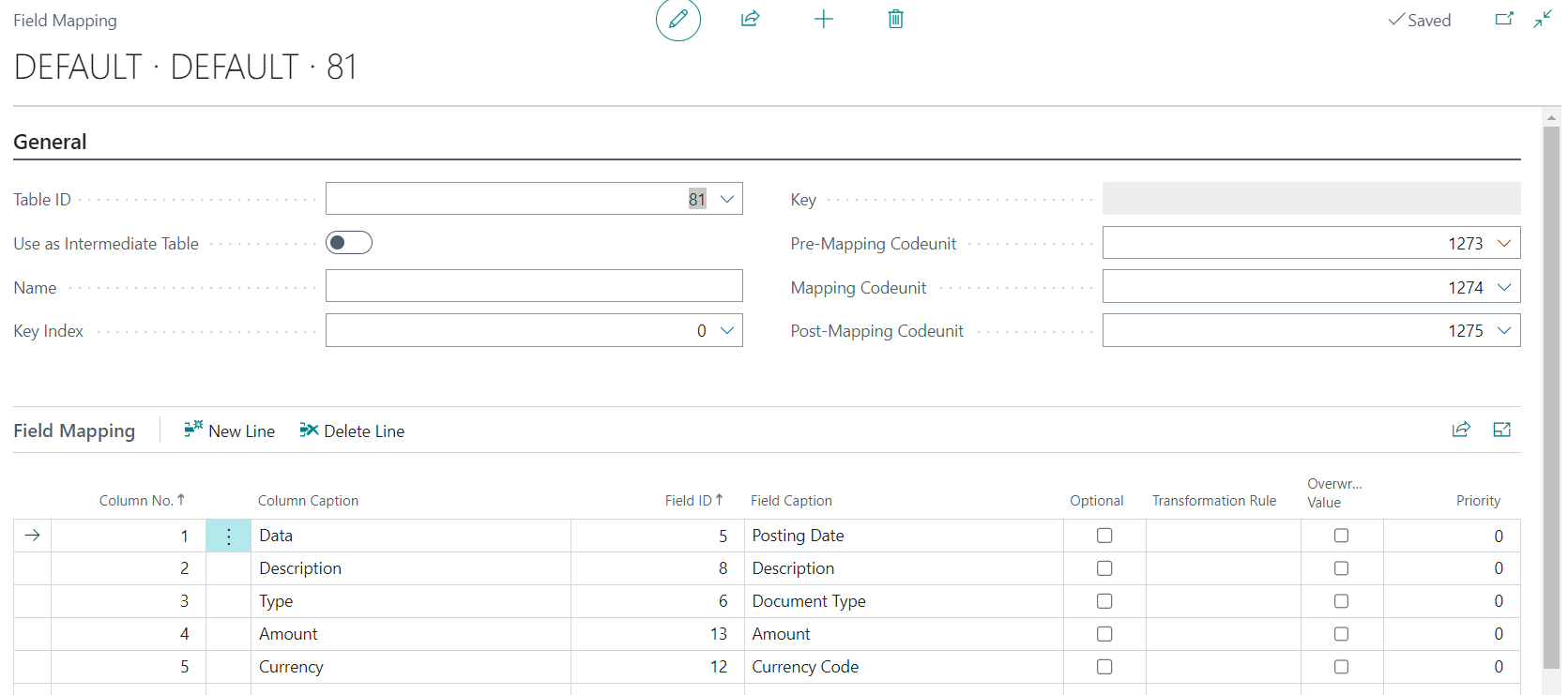Check Optional box for Description row
The height and width of the screenshot is (695, 1568).
point(1104,568)
